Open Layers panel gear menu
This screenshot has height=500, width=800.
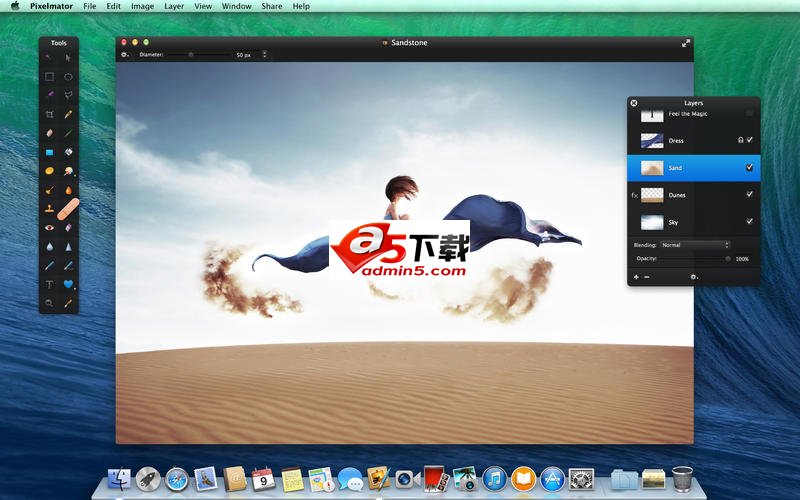click(694, 277)
